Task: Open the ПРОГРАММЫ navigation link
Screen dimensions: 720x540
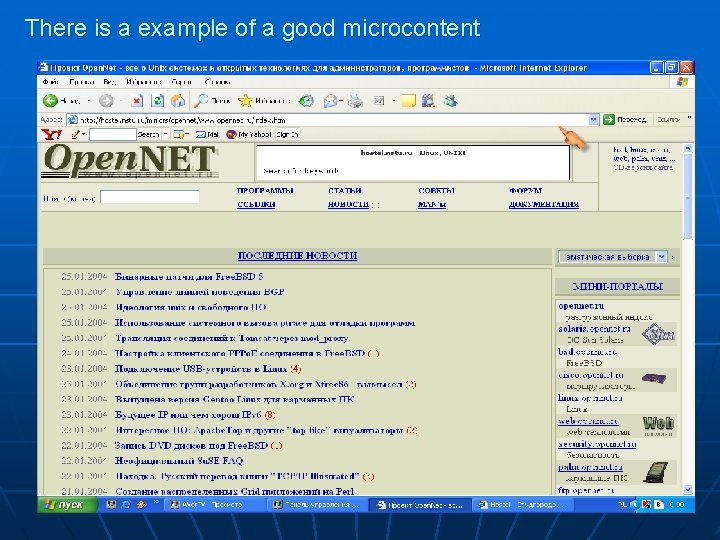Action: tap(265, 190)
